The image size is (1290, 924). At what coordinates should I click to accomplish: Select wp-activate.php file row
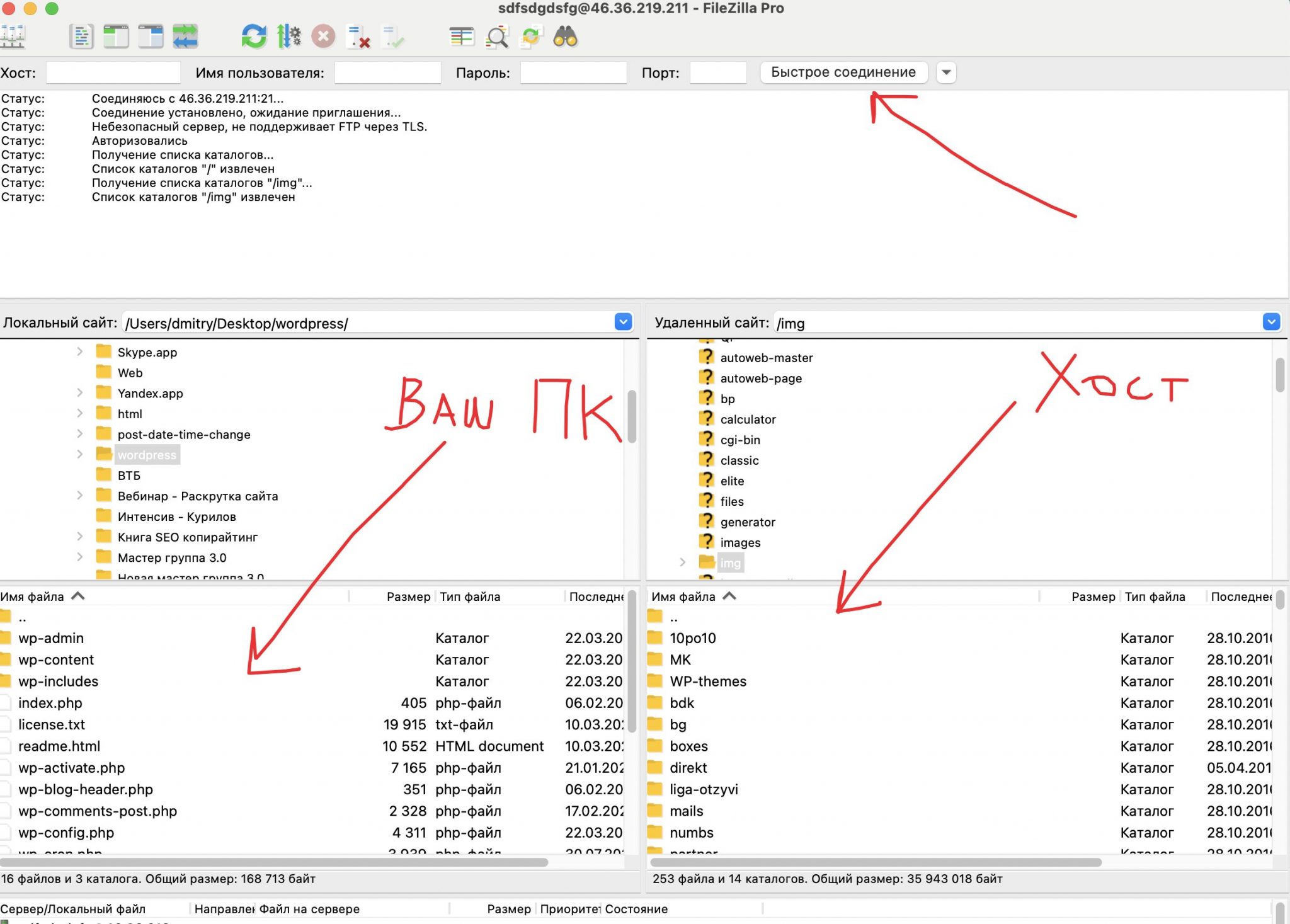point(312,768)
